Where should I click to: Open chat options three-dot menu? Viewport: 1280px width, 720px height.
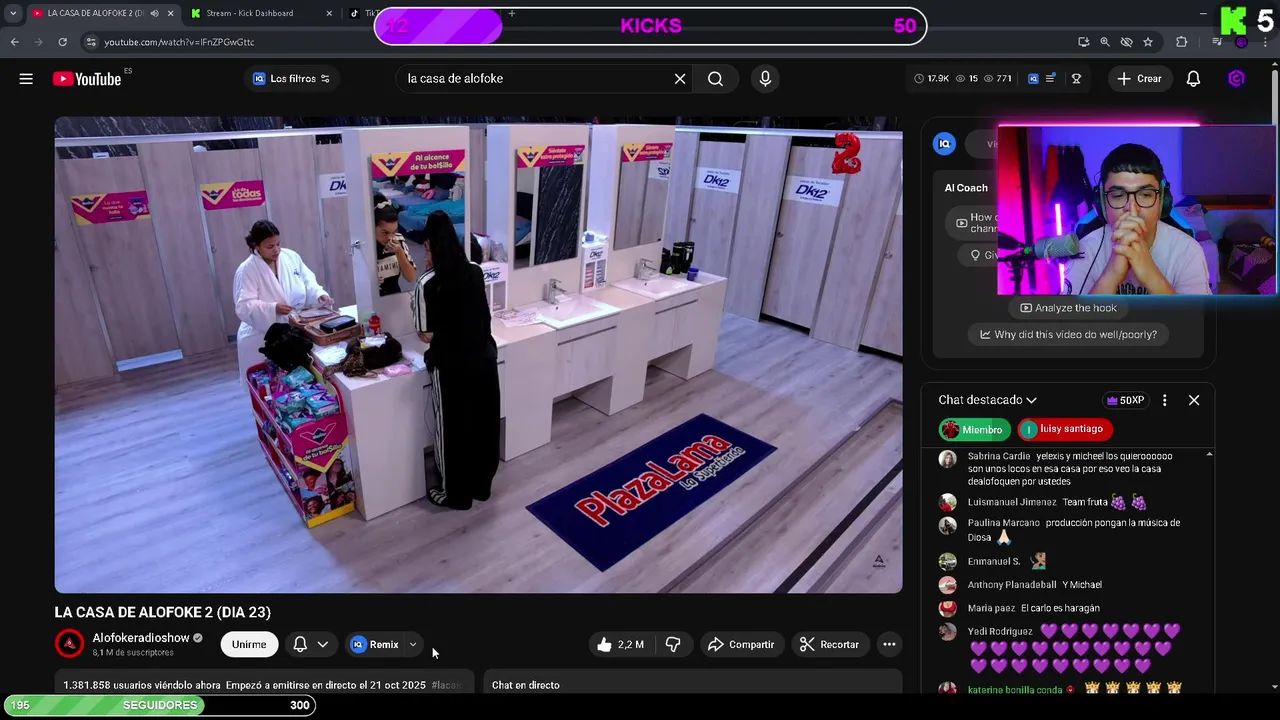pos(1164,400)
